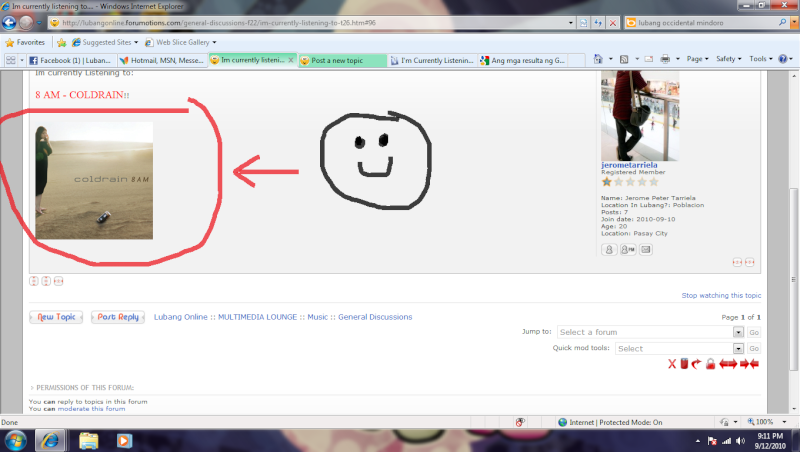
Task: View the poster's profile icon
Action: [x=609, y=249]
